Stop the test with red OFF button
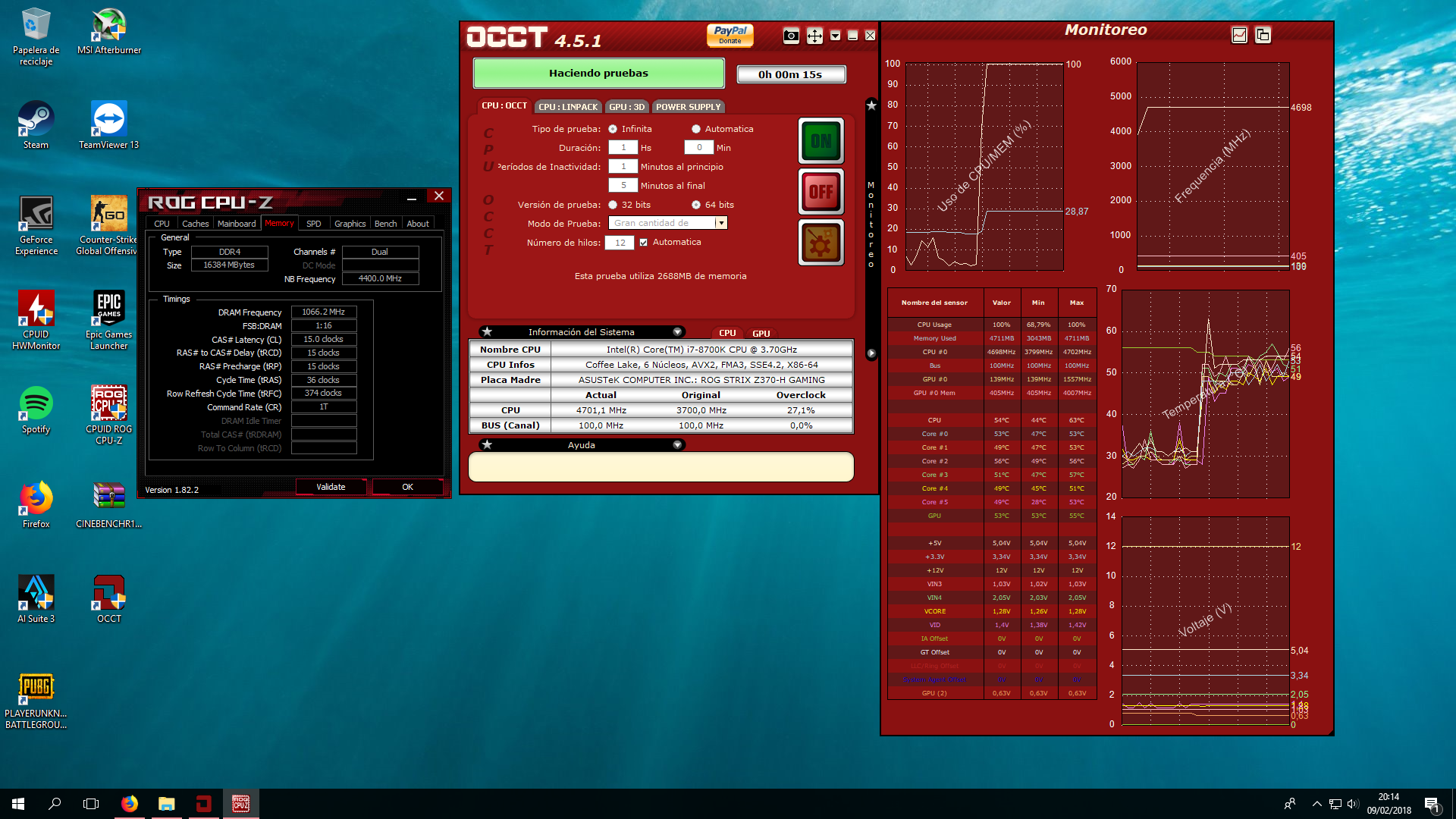 (821, 192)
